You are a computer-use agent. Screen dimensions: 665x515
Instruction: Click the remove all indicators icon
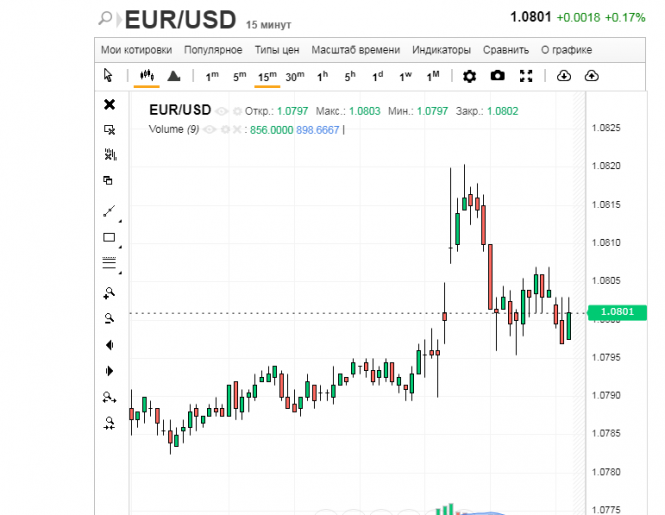point(110,154)
